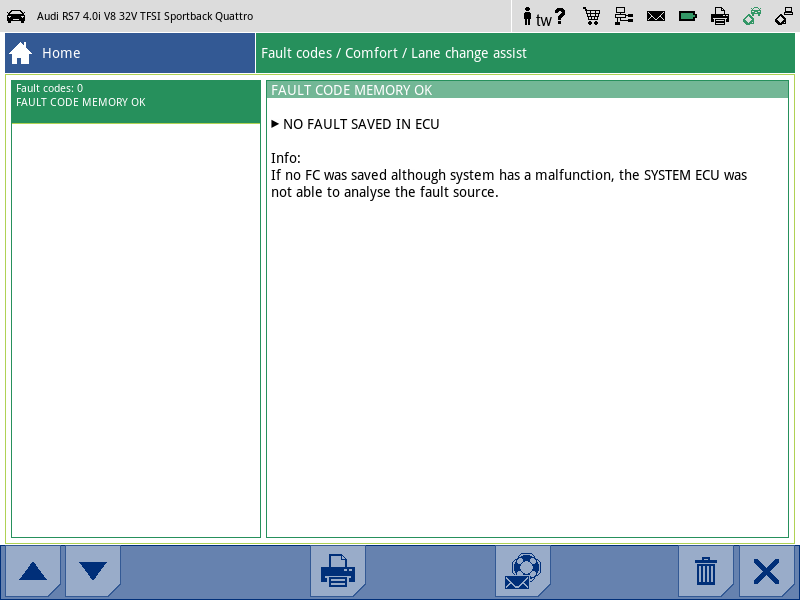800x600 pixels.
Task: Click the green vehicle connection icon
Action: point(752,16)
